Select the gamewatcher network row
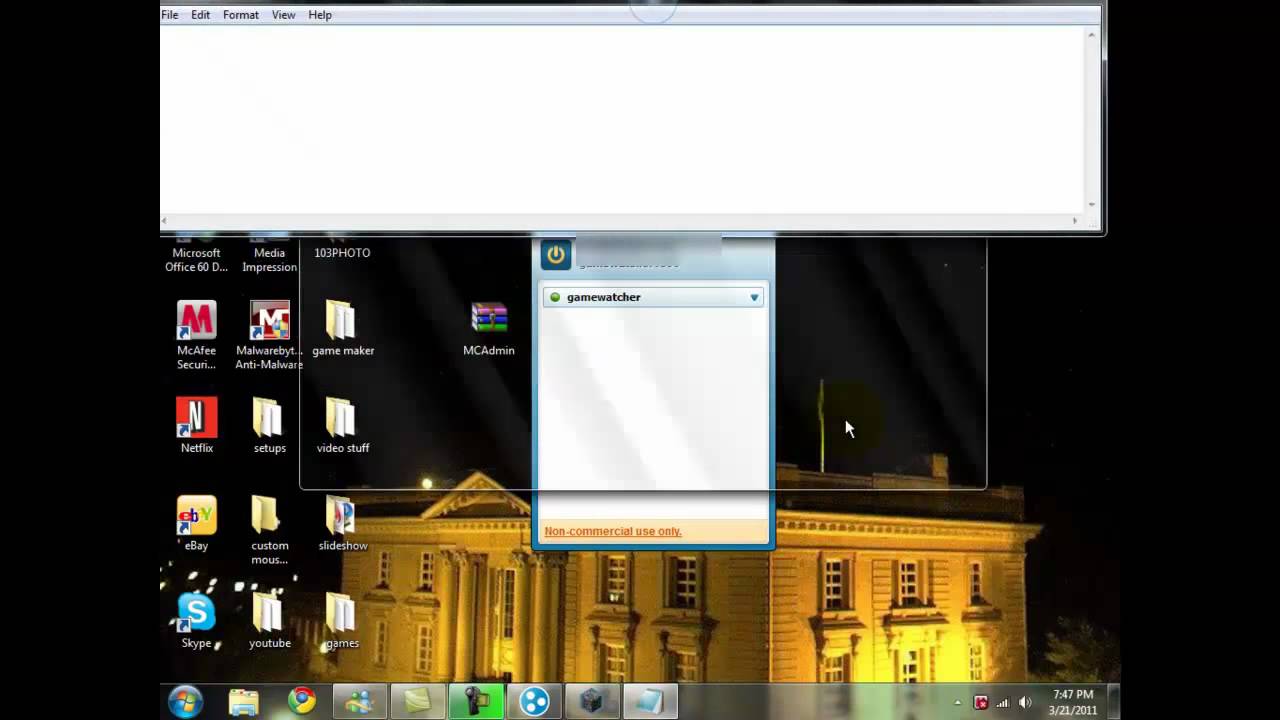This screenshot has width=1280, height=720. [654, 297]
